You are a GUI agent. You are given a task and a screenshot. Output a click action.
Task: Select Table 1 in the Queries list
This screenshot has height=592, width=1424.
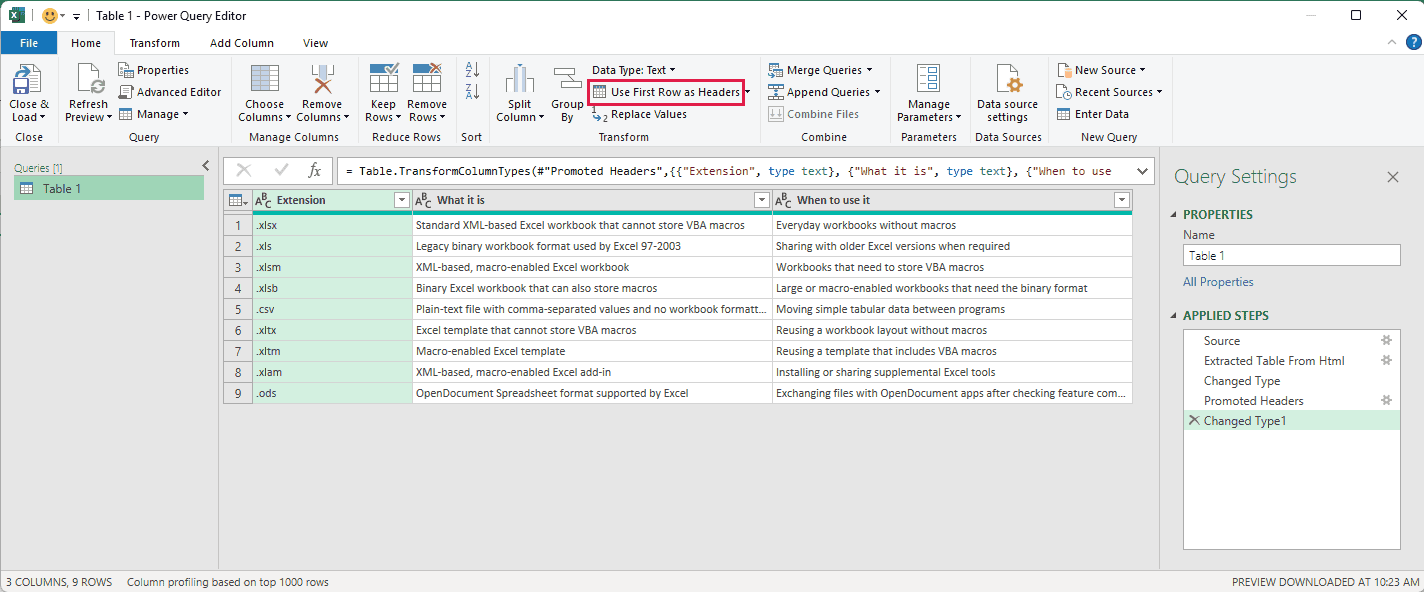(108, 188)
